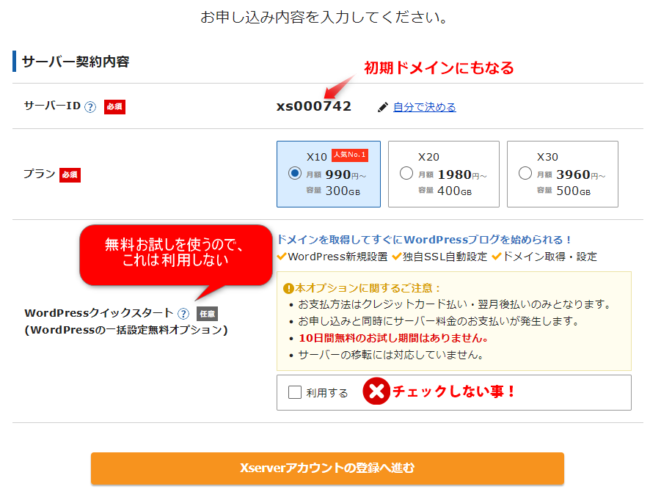Screen dimensions: 650x500
Task: Open the 自分で決める link to set server ID
Action: point(424,107)
